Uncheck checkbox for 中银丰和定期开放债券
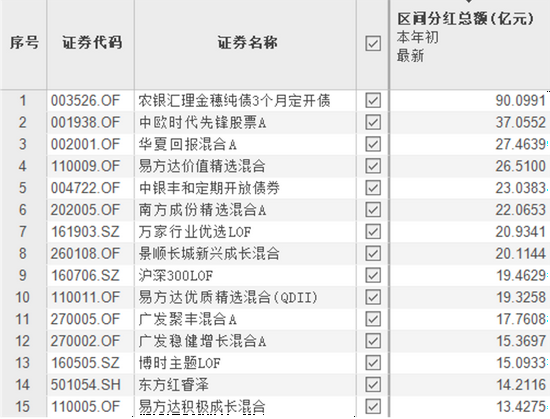Viewport: 550px width, 419px height. coord(373,188)
